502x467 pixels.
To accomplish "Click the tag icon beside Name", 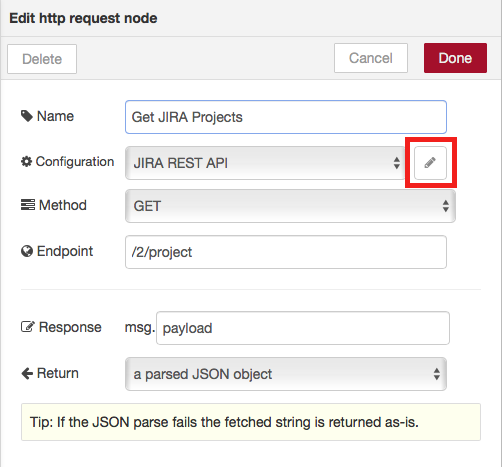I will tap(27, 116).
